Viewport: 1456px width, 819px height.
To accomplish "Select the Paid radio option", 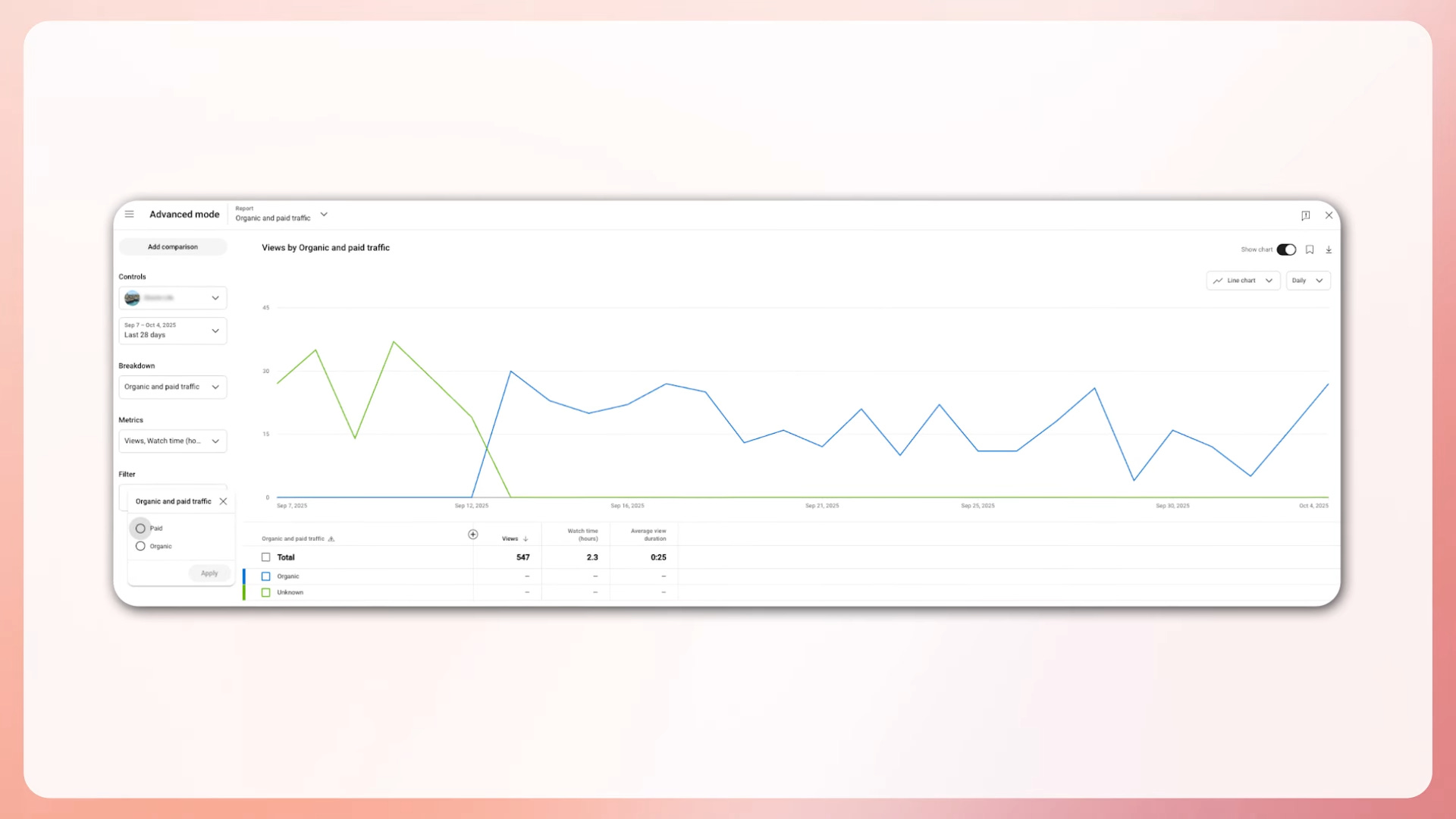I will [140, 529].
